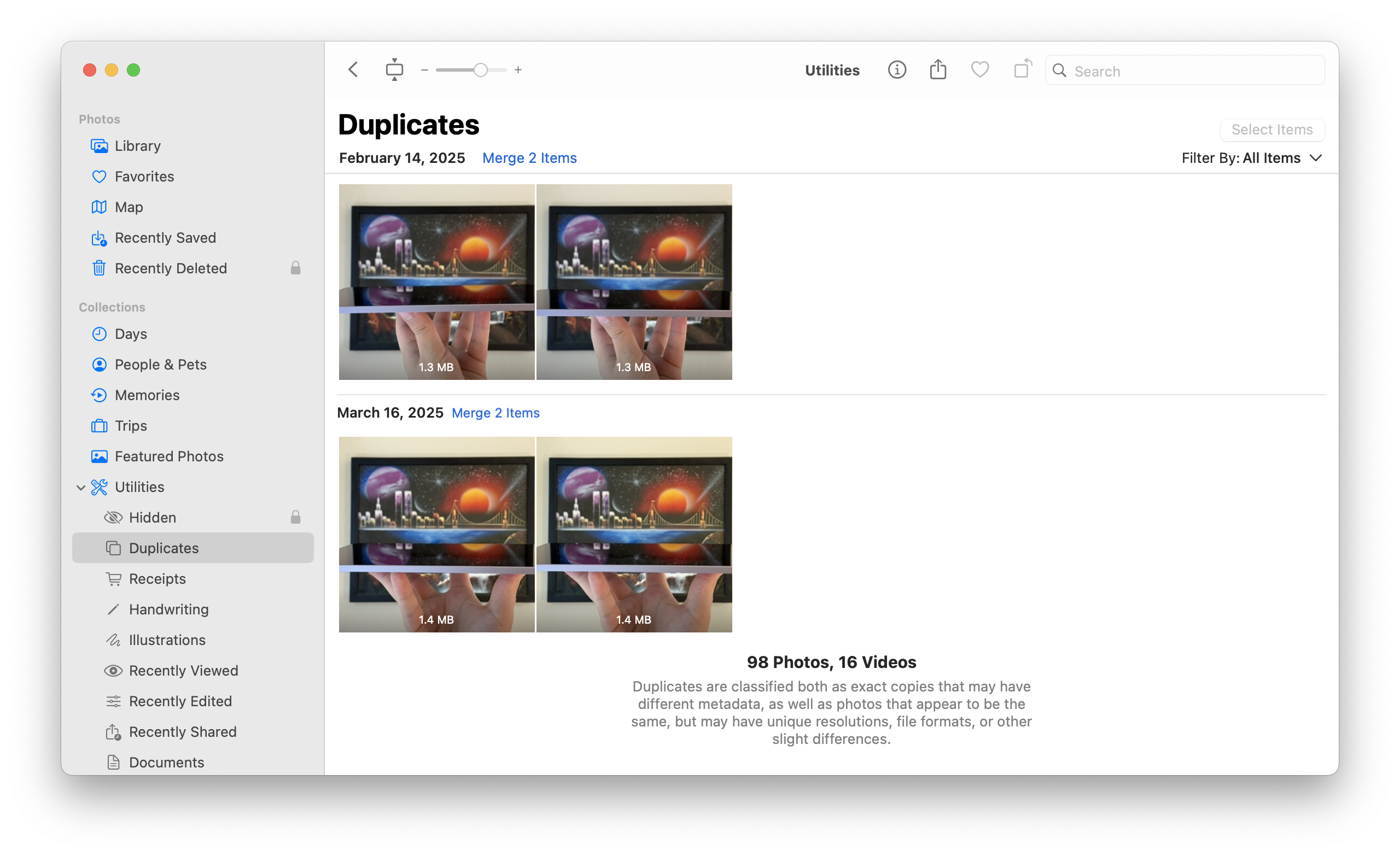Open the Hidden album in Utilities
1400x856 pixels.
pyautogui.click(x=152, y=518)
